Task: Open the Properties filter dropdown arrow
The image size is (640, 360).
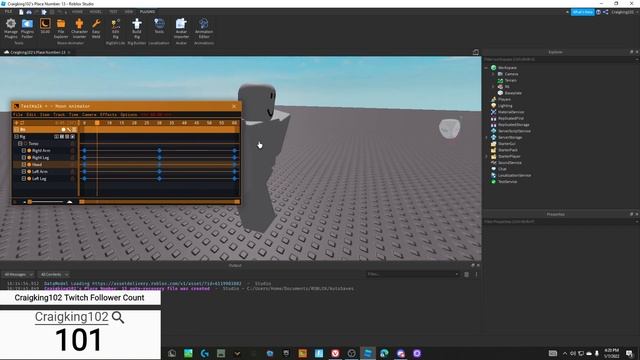Action: (x=637, y=222)
